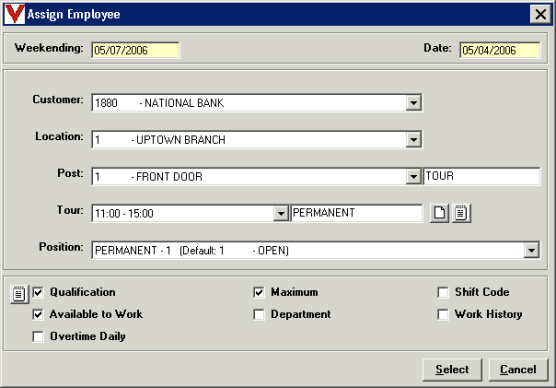Click the blank page icon beside PERMANENT field

(439, 213)
